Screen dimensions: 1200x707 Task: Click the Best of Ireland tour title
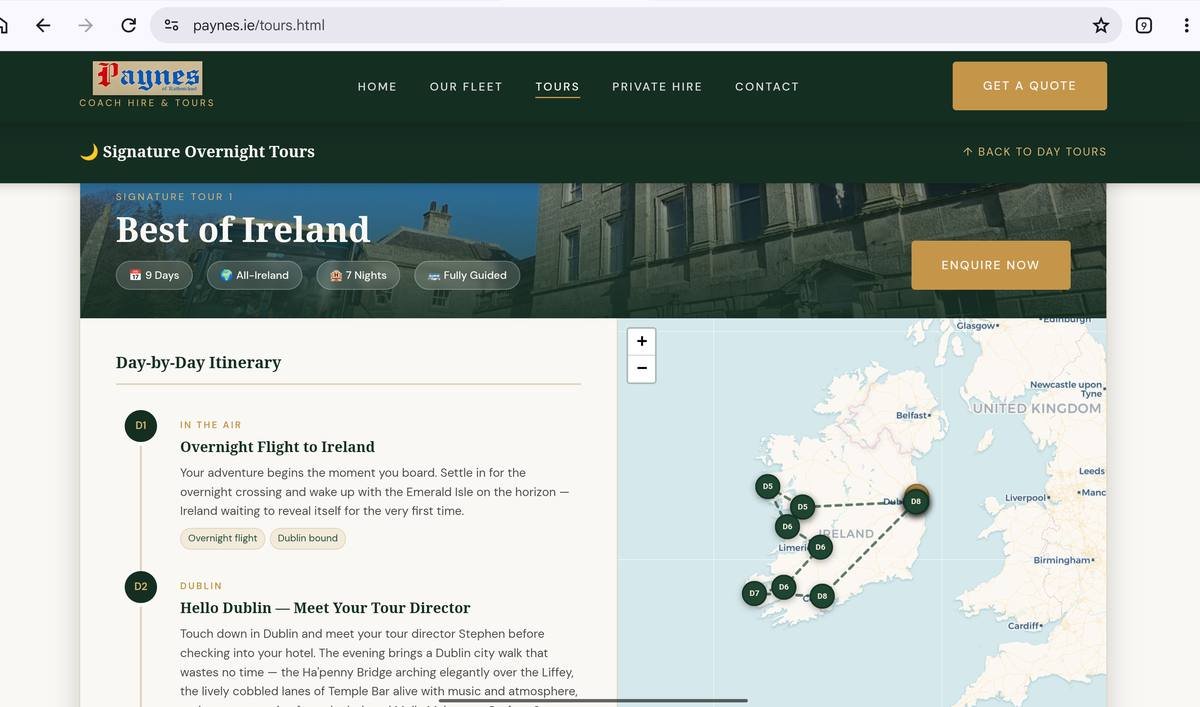[243, 230]
